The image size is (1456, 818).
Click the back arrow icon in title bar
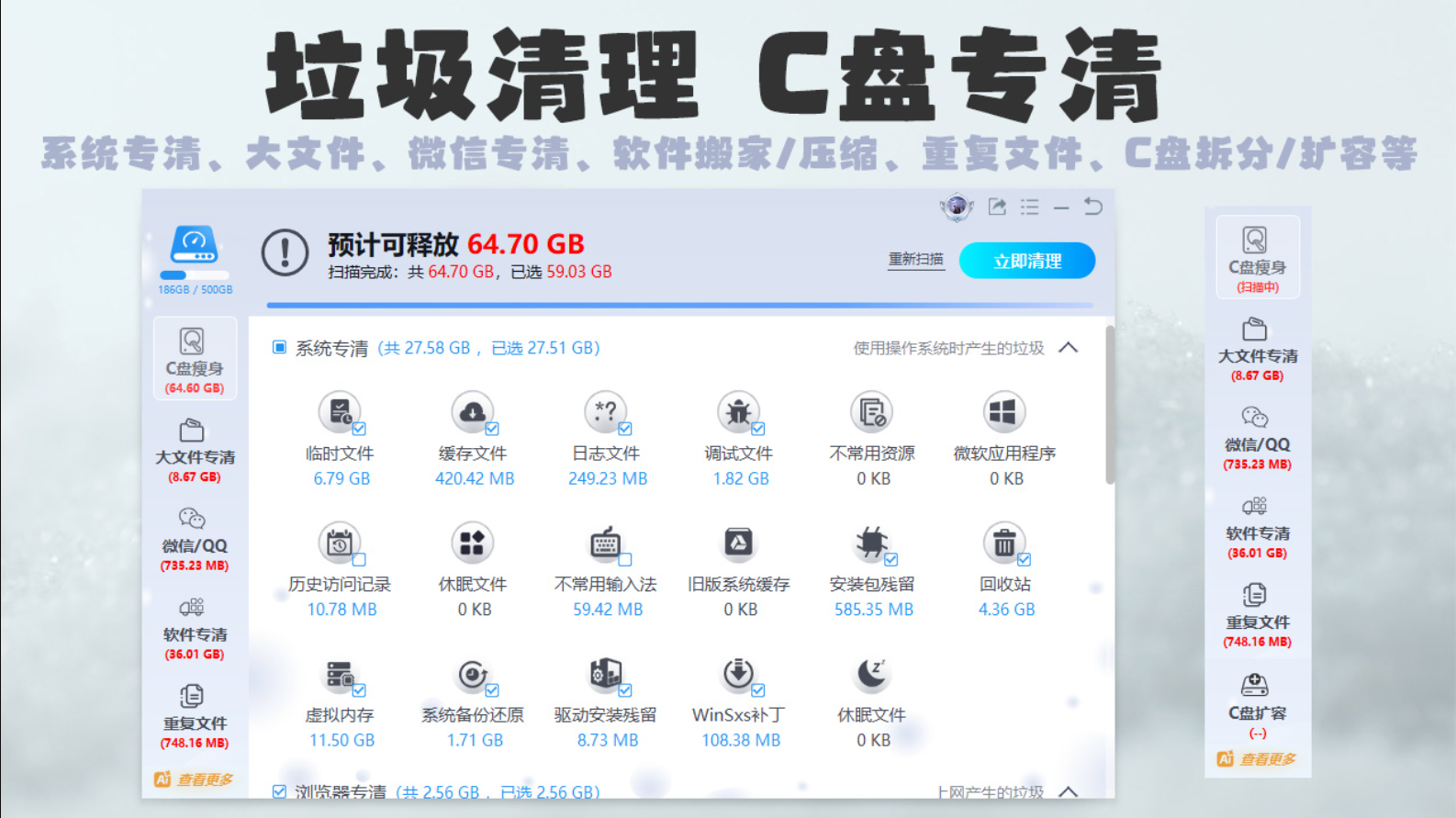(1092, 207)
